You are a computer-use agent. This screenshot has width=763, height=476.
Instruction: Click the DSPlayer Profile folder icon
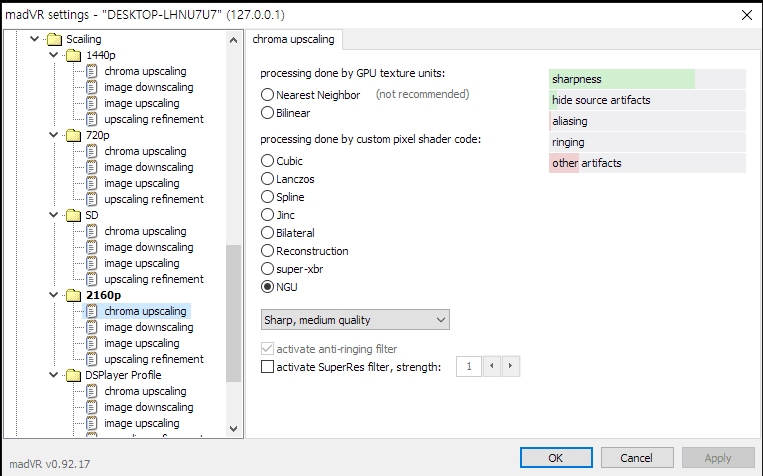(x=73, y=375)
